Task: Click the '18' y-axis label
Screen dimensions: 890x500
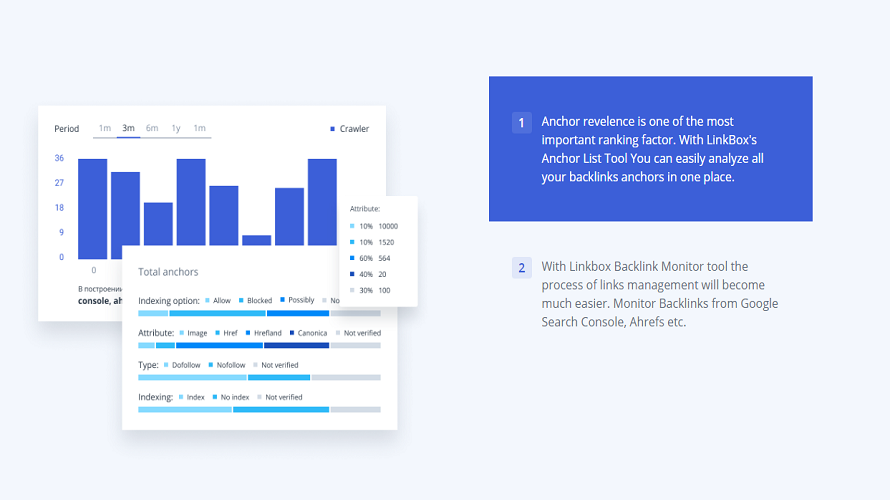Action: (x=59, y=208)
